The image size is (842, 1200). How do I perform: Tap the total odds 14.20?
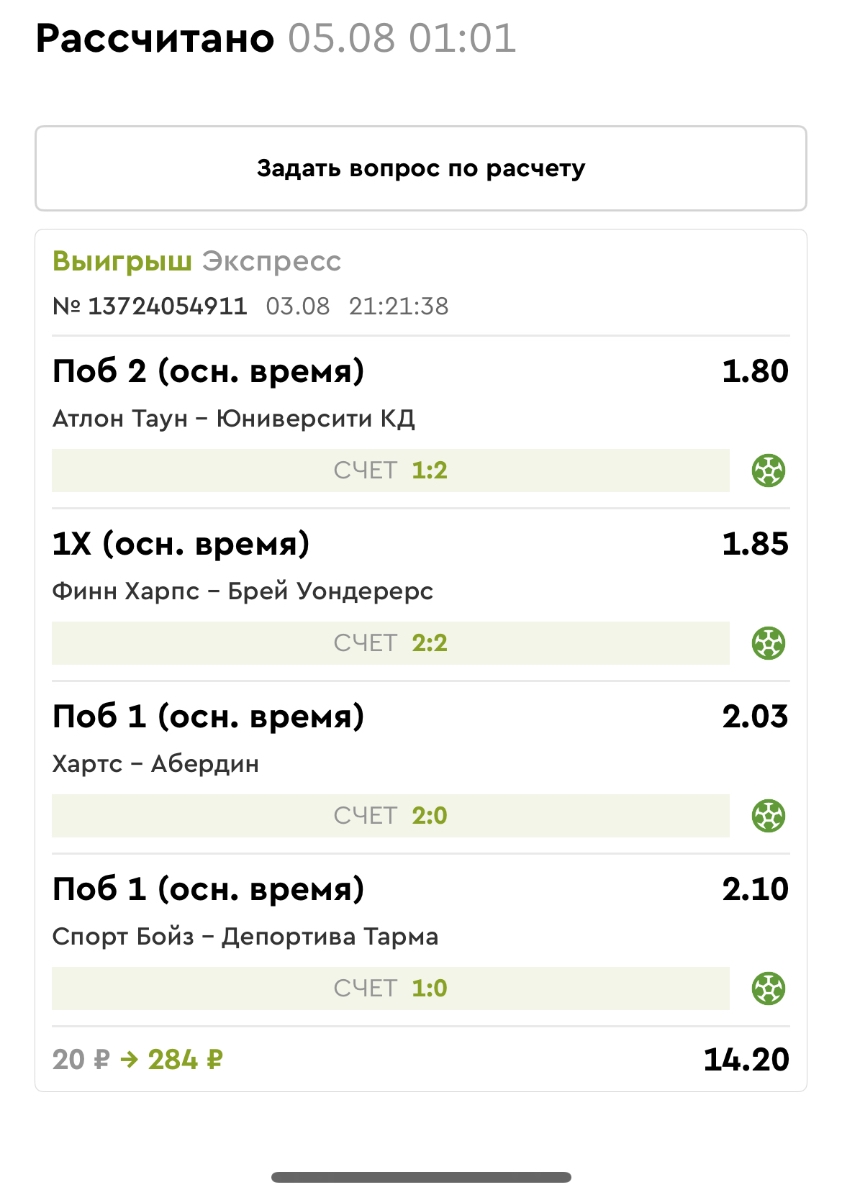click(x=746, y=1060)
